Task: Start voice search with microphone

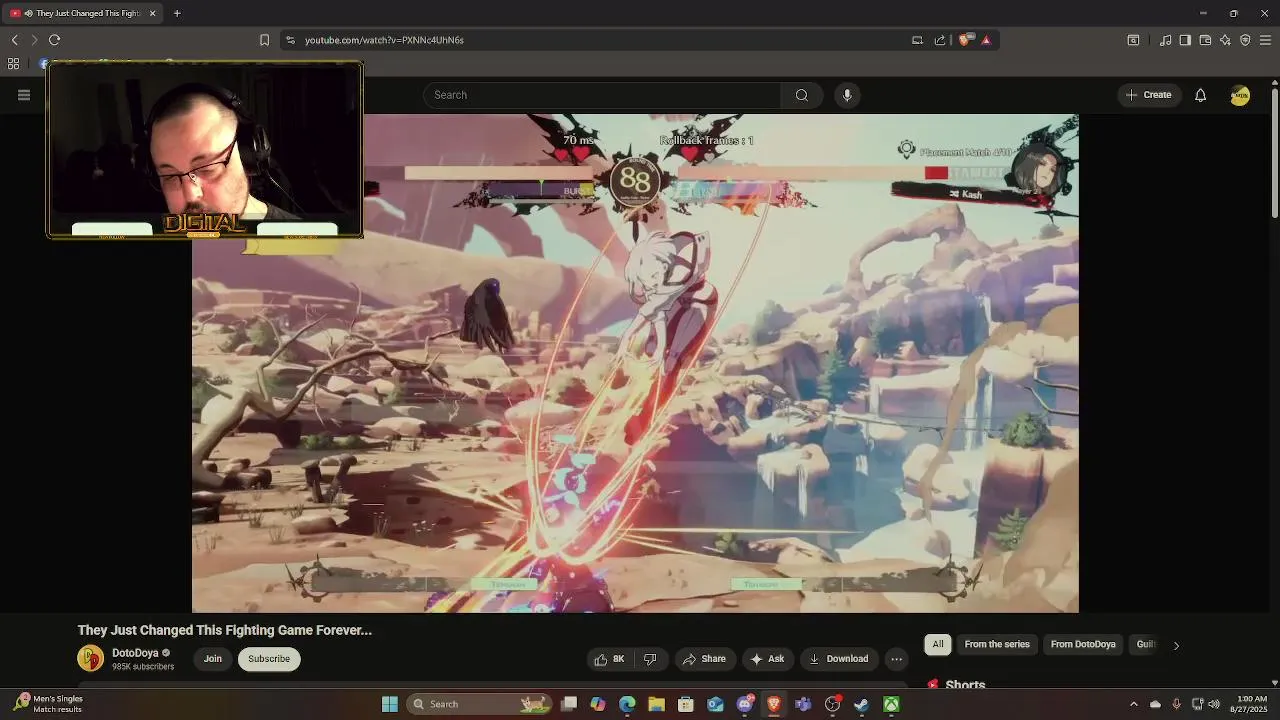Action: pos(847,95)
